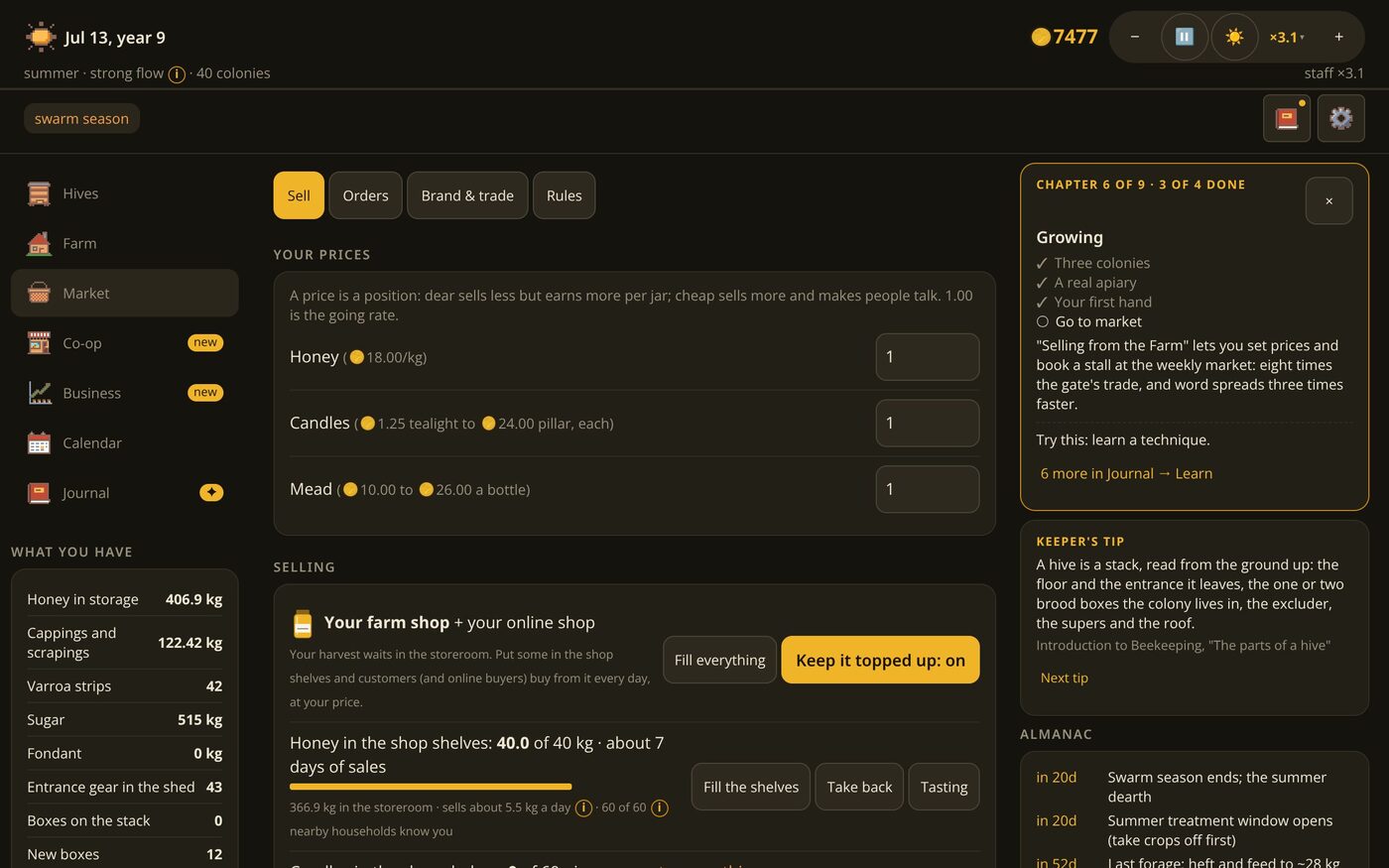Toggle Keep it topped up off

click(880, 660)
